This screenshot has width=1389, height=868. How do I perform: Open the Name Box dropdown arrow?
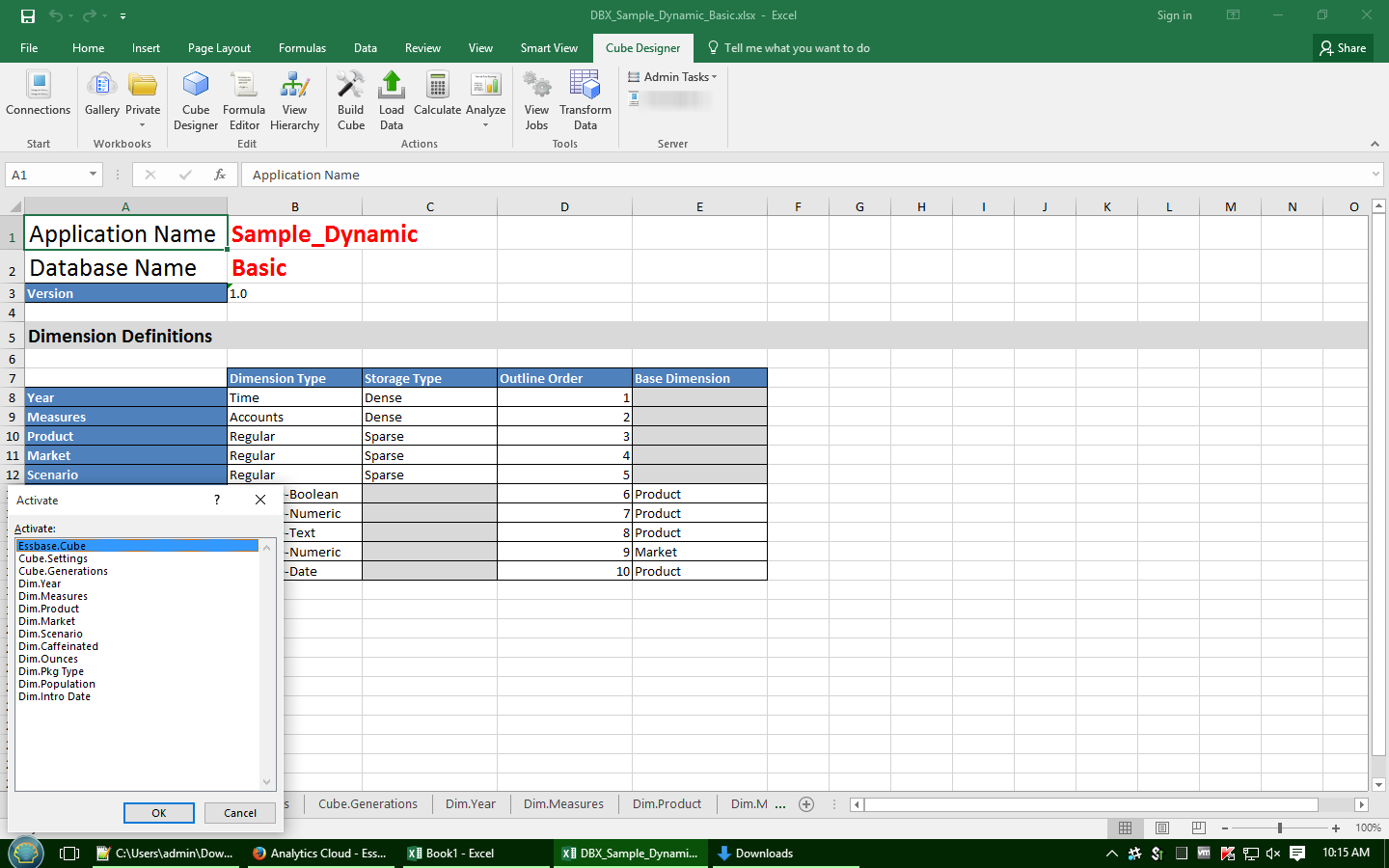pyautogui.click(x=94, y=175)
